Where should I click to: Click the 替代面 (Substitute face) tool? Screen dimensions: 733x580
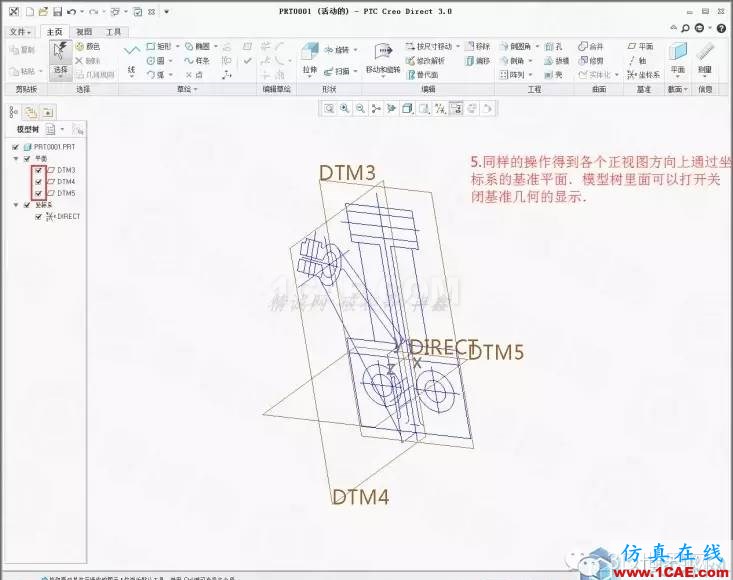(x=423, y=75)
